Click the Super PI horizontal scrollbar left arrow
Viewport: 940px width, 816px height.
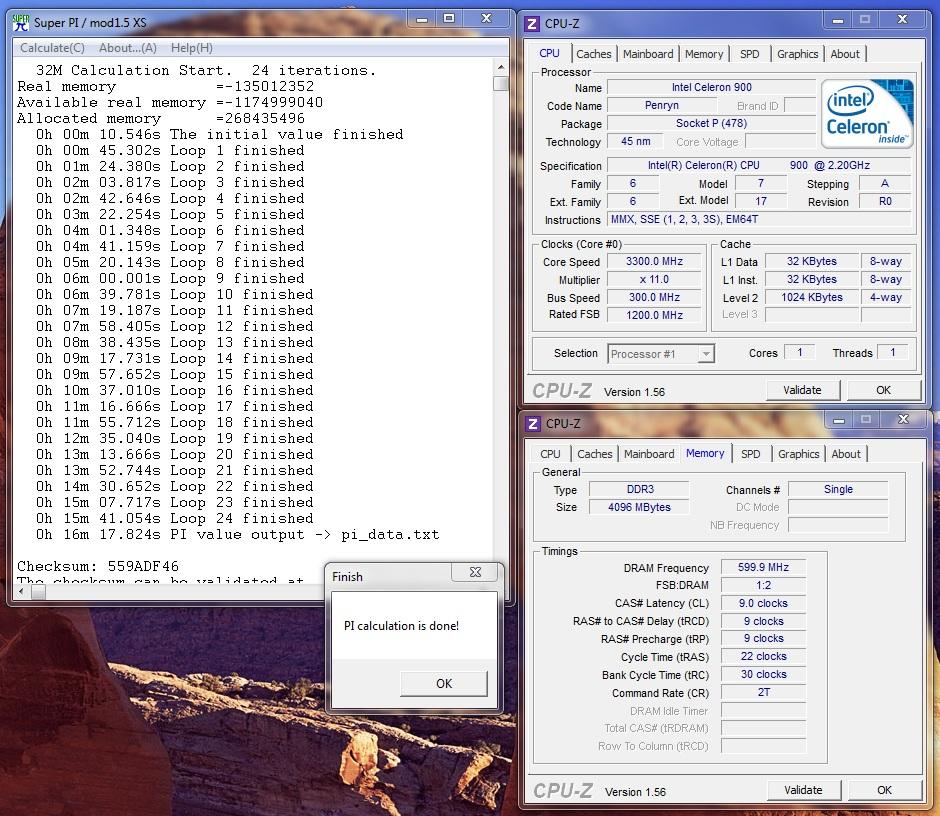tap(22, 592)
